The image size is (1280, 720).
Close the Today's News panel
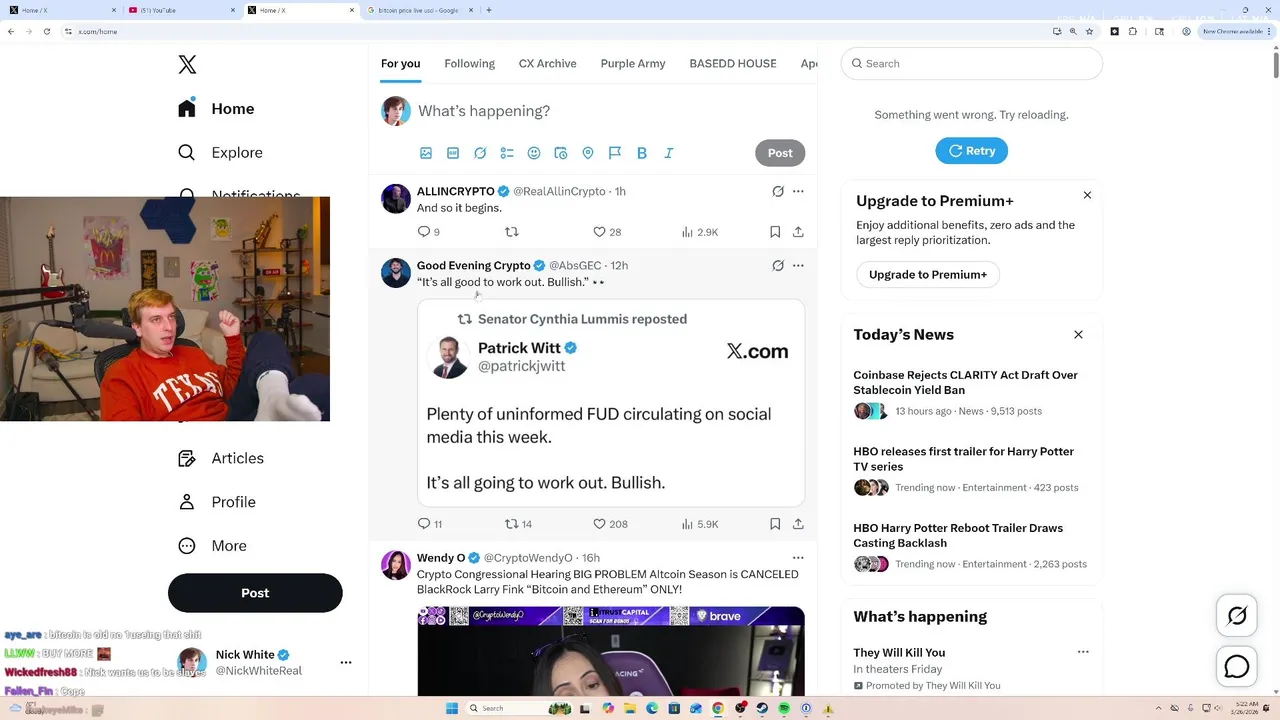[x=1078, y=335]
